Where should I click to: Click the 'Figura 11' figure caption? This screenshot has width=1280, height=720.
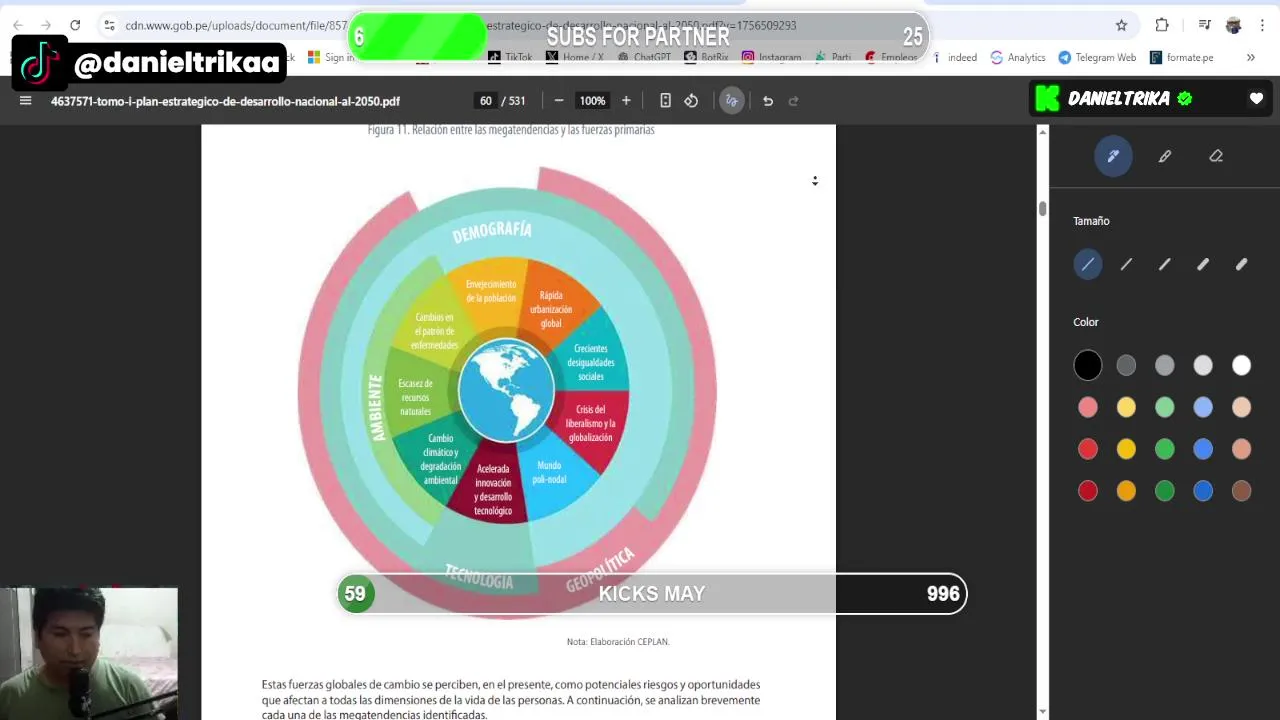511,130
